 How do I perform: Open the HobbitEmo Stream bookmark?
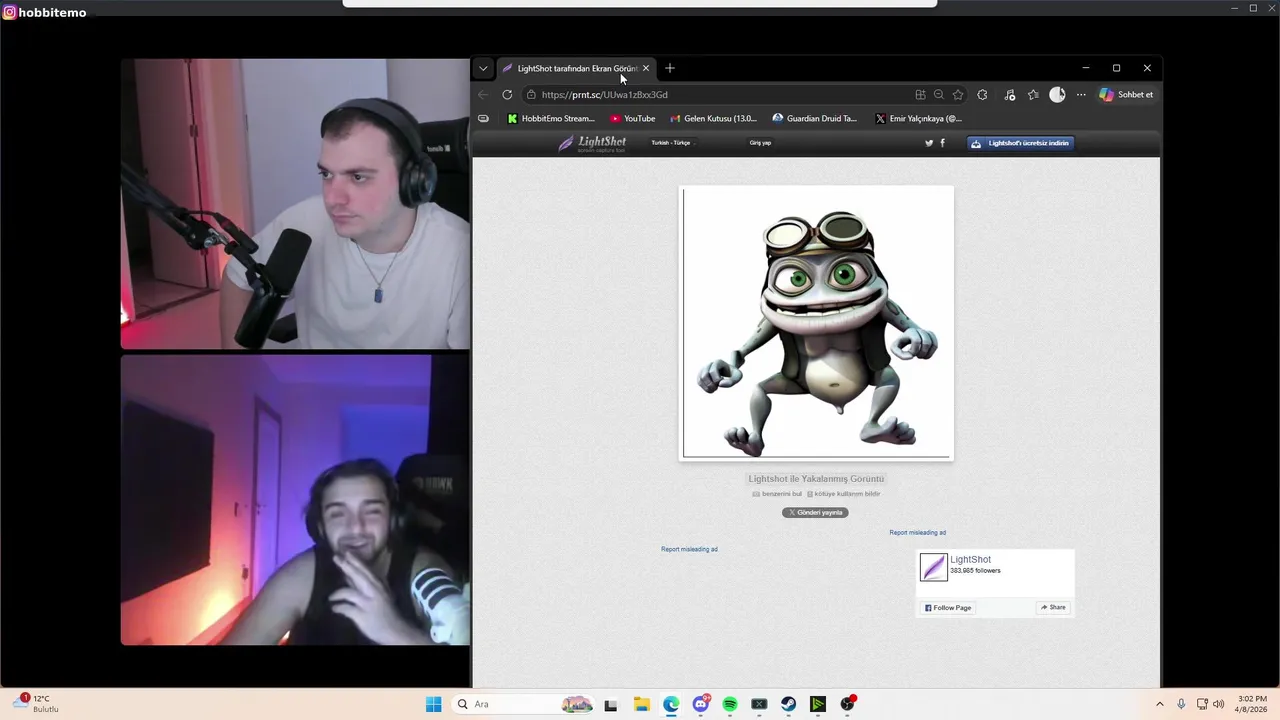pyautogui.click(x=551, y=118)
